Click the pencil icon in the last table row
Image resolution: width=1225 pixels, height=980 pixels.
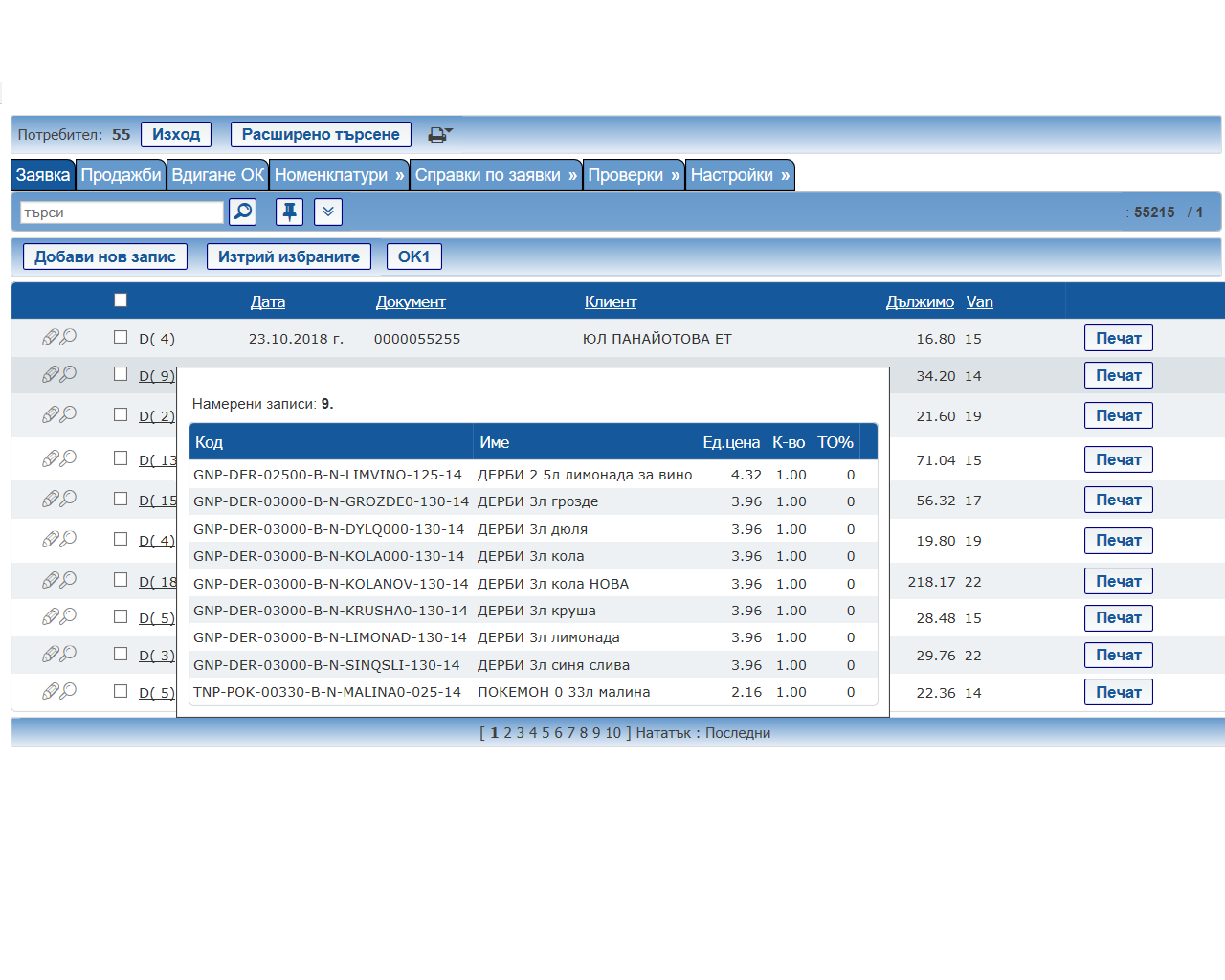(51, 692)
